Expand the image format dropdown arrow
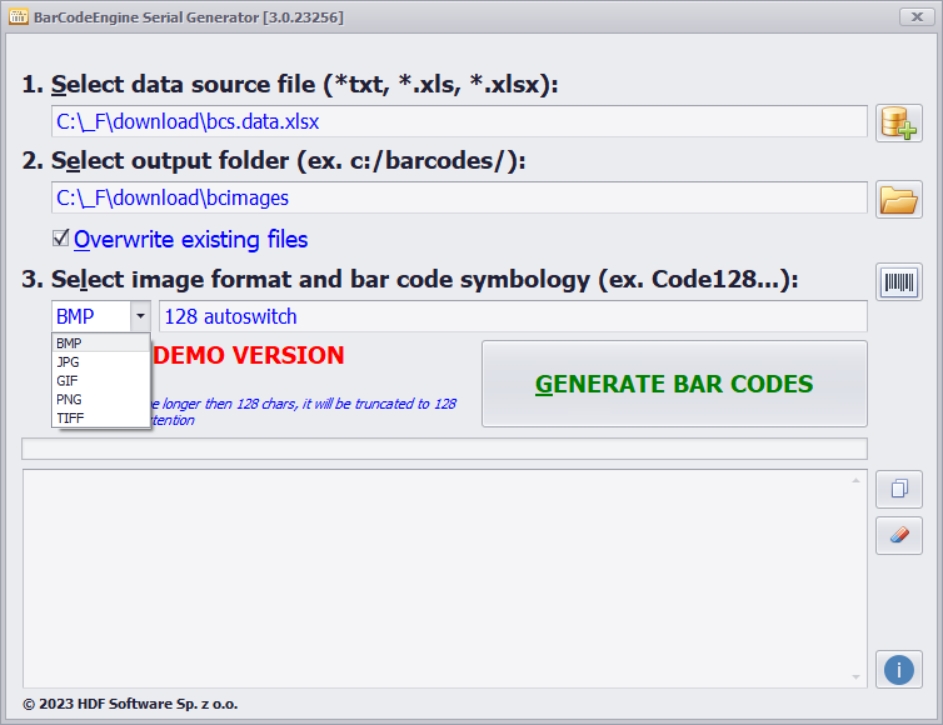 pos(140,317)
